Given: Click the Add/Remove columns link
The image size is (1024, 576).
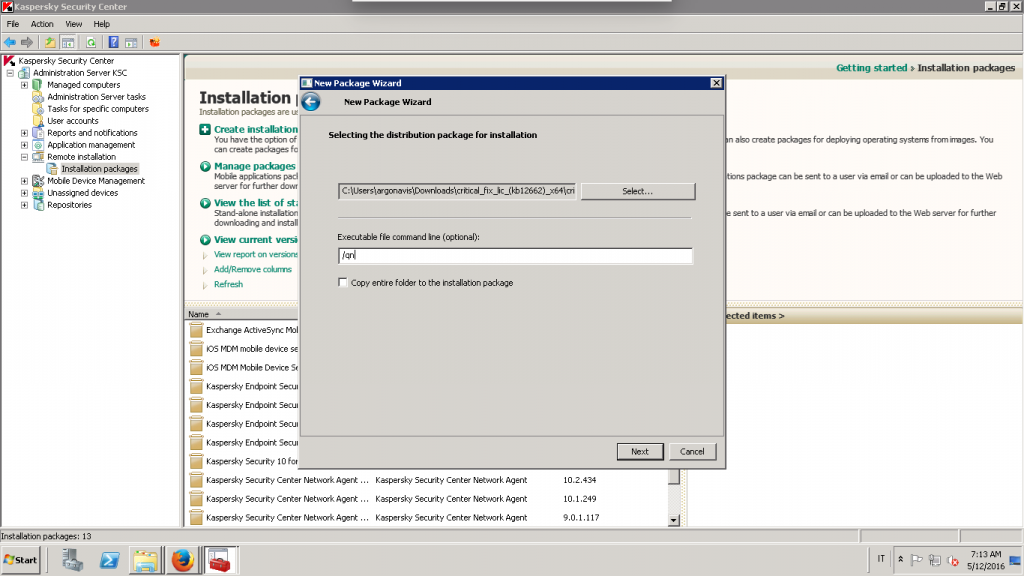Looking at the screenshot, I should [x=253, y=270].
